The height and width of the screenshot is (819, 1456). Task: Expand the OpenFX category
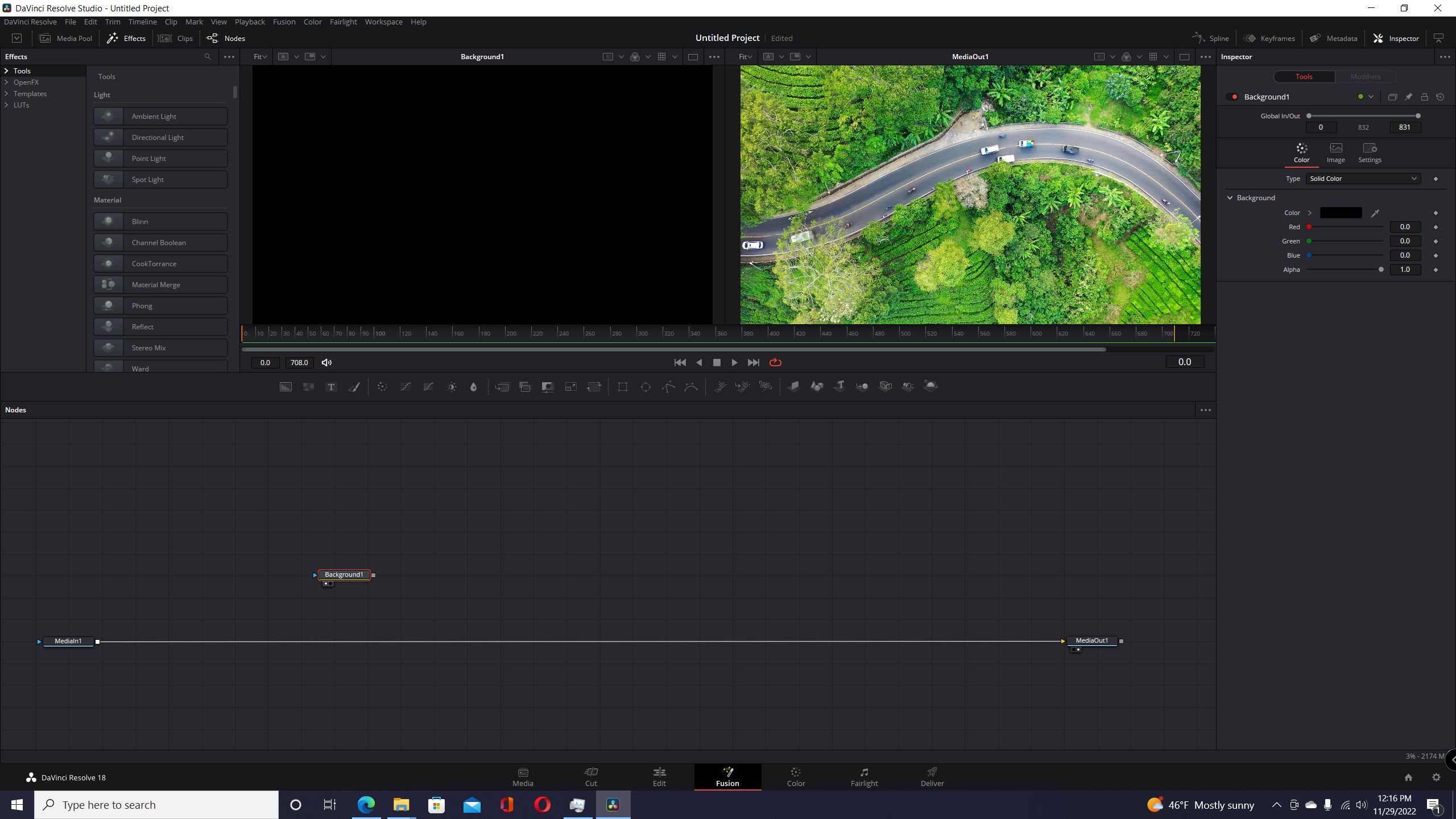[6, 82]
